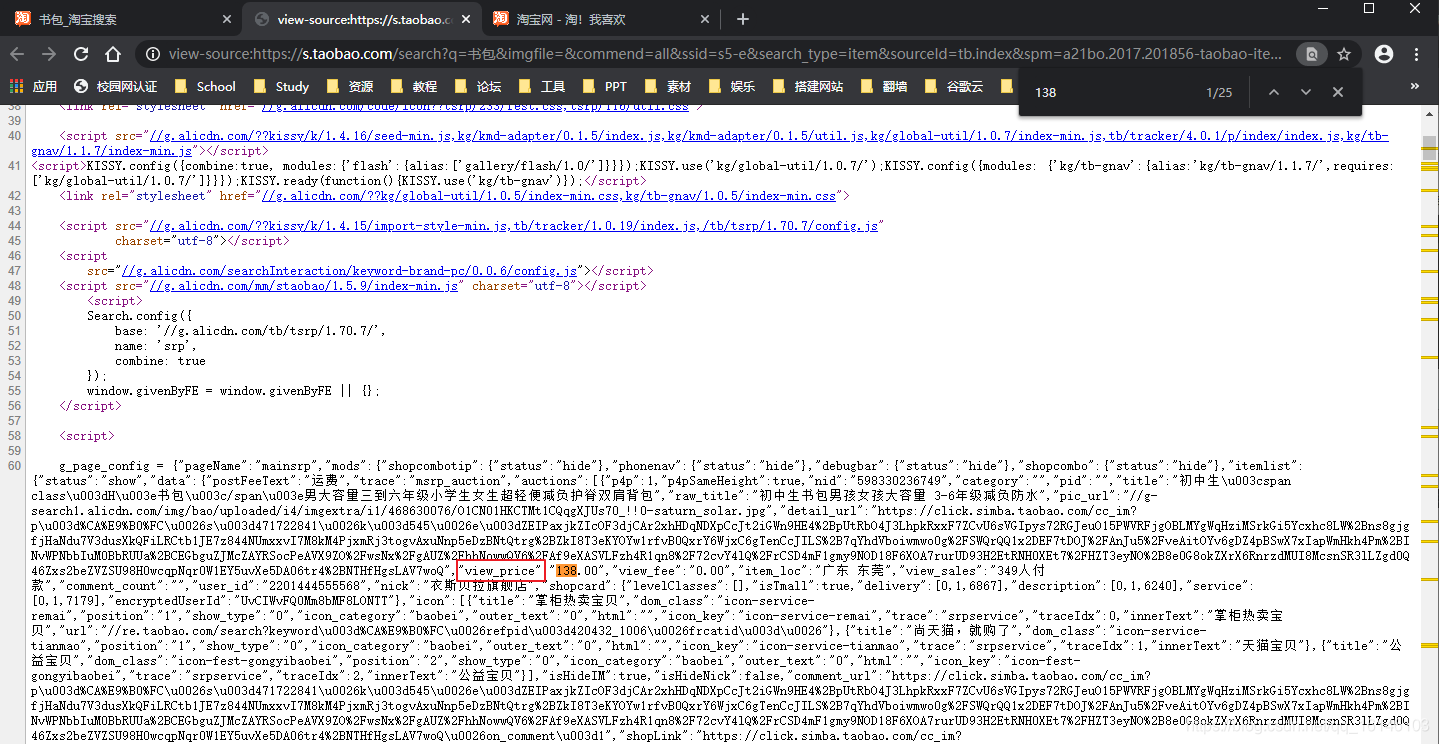Click the find-in-page search icon in address bar
This screenshot has height=744, width=1439.
coord(1310,54)
